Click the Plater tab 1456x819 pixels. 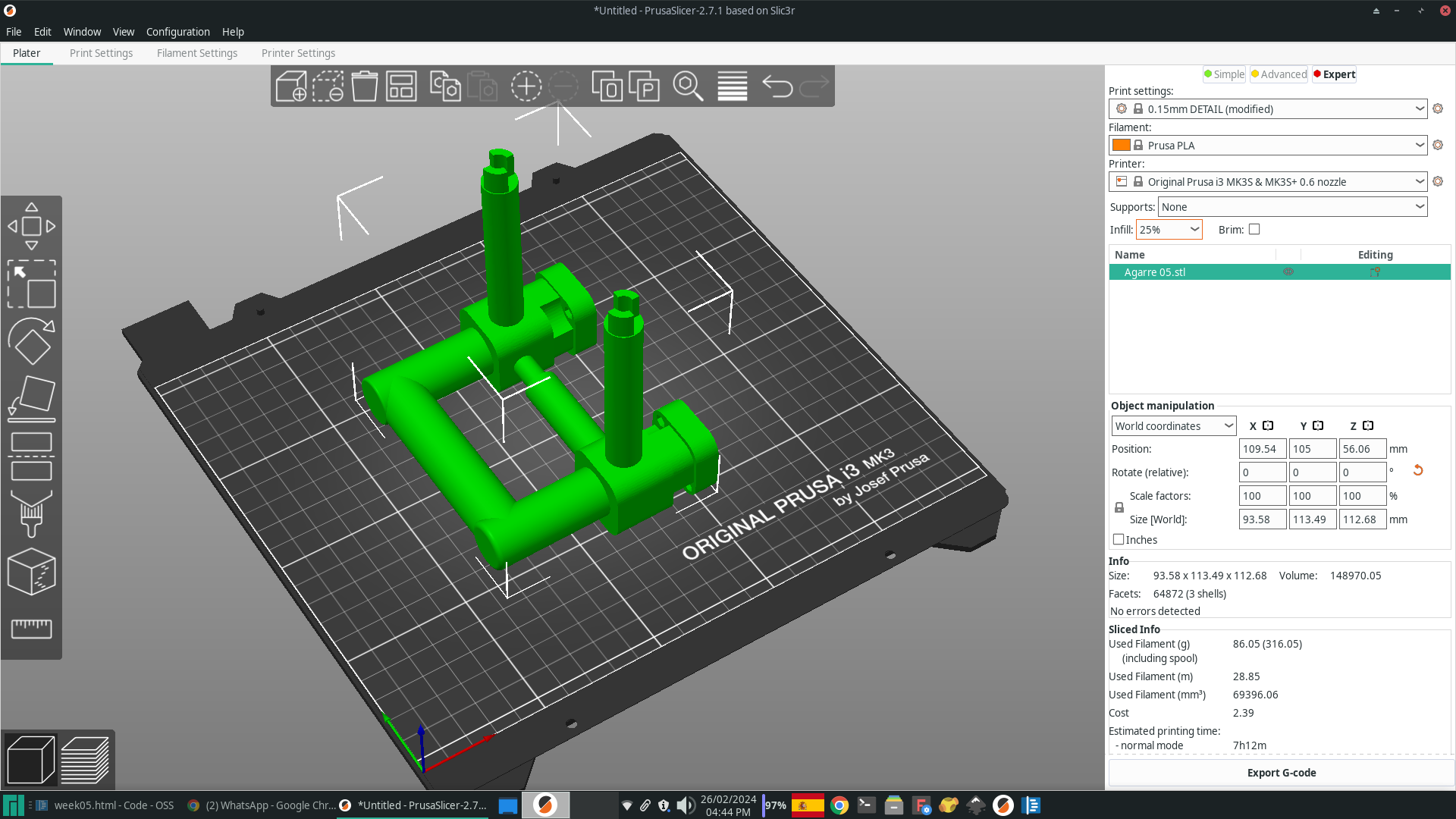(x=27, y=53)
